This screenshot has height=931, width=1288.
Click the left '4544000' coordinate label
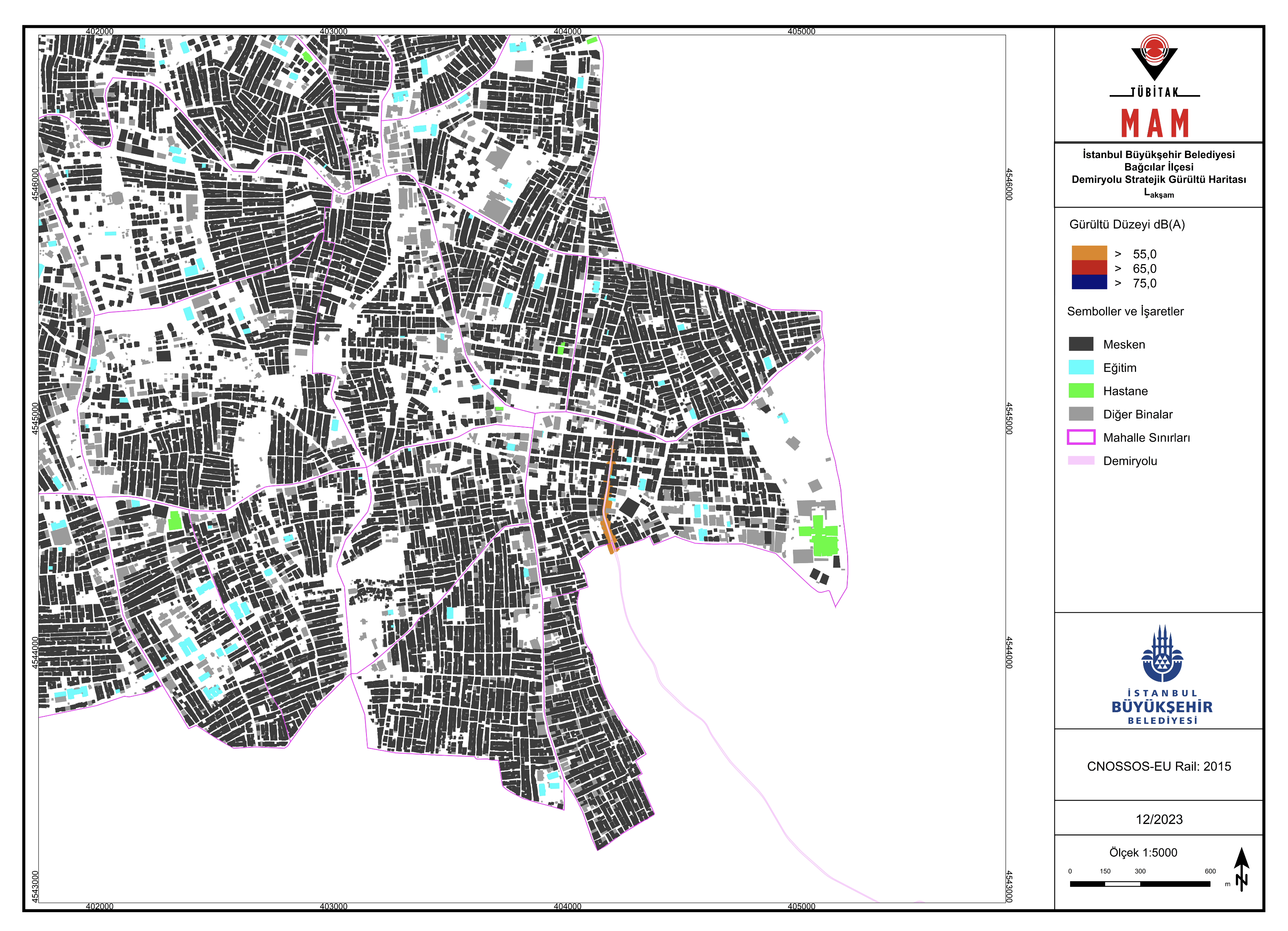(x=35, y=653)
